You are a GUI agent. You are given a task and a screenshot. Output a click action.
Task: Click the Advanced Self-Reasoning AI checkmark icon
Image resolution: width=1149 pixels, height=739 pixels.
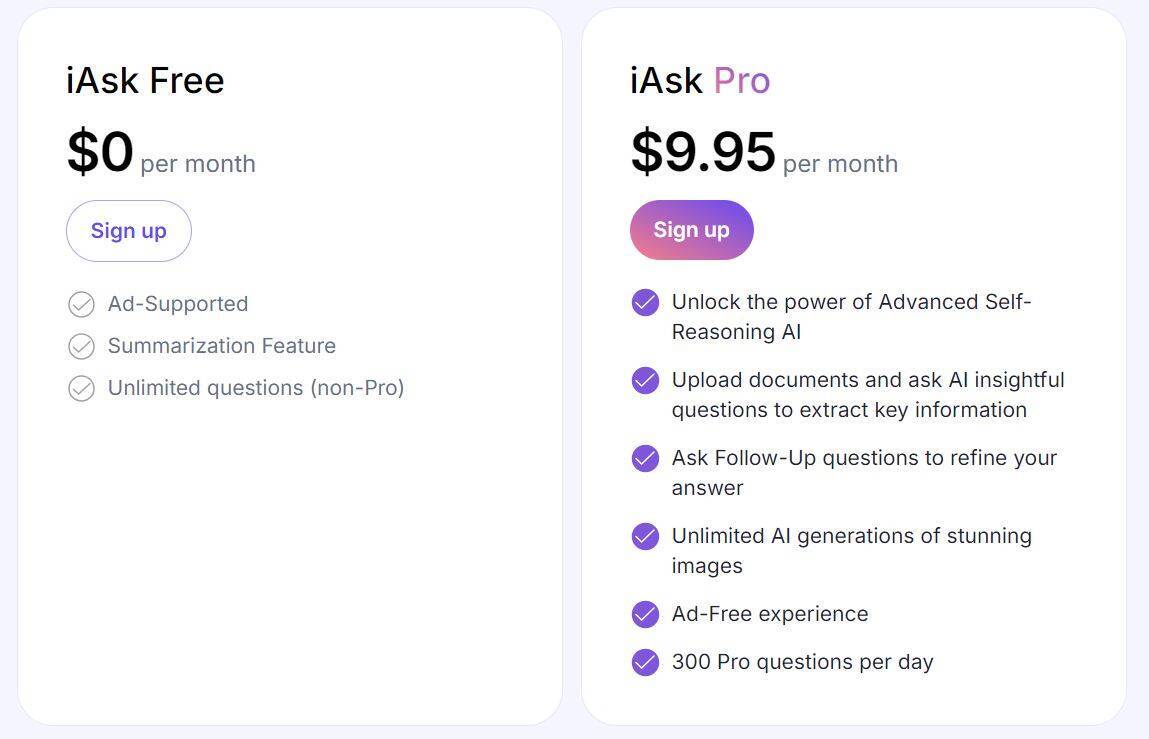coord(645,302)
